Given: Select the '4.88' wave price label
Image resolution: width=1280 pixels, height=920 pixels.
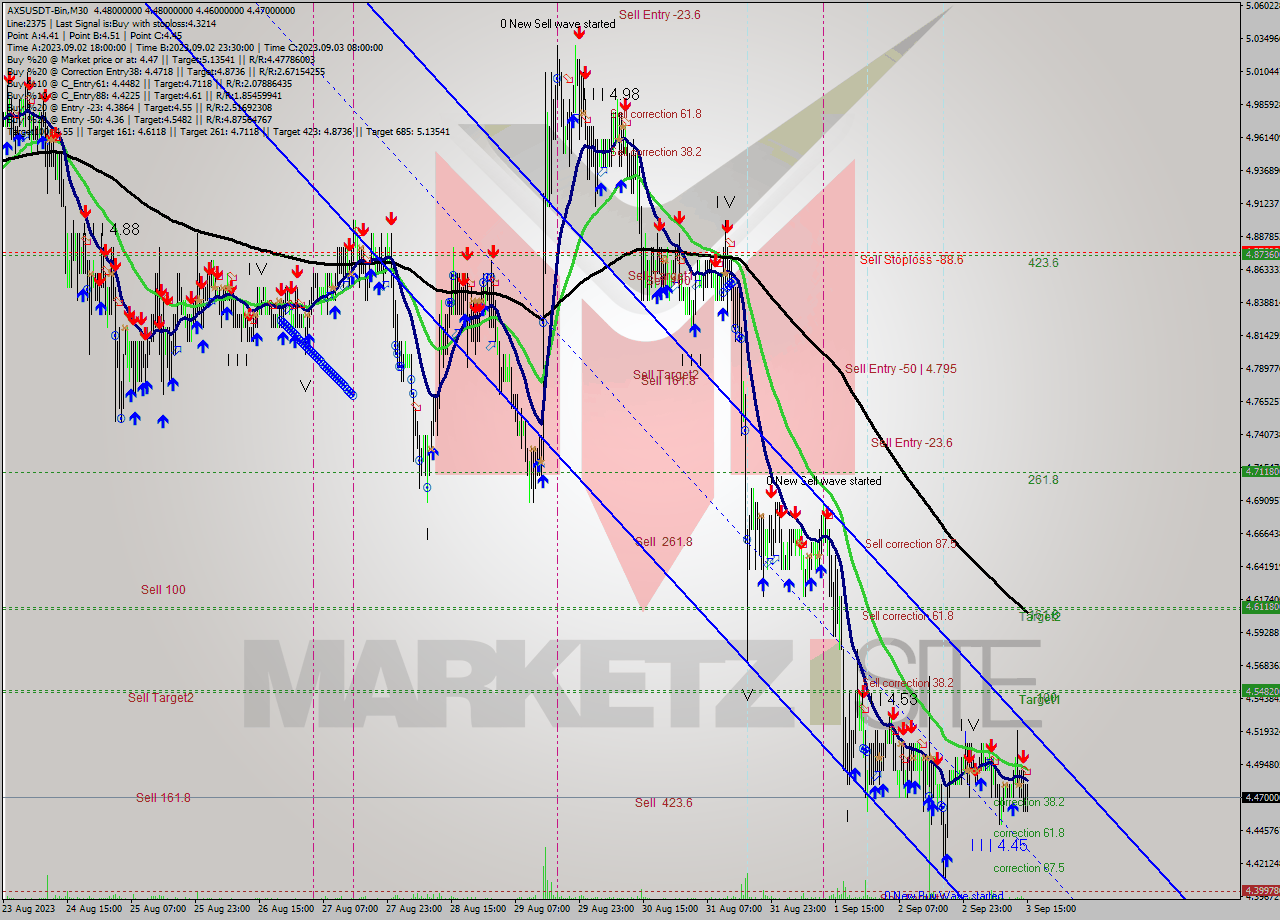Looking at the screenshot, I should click(x=125, y=229).
